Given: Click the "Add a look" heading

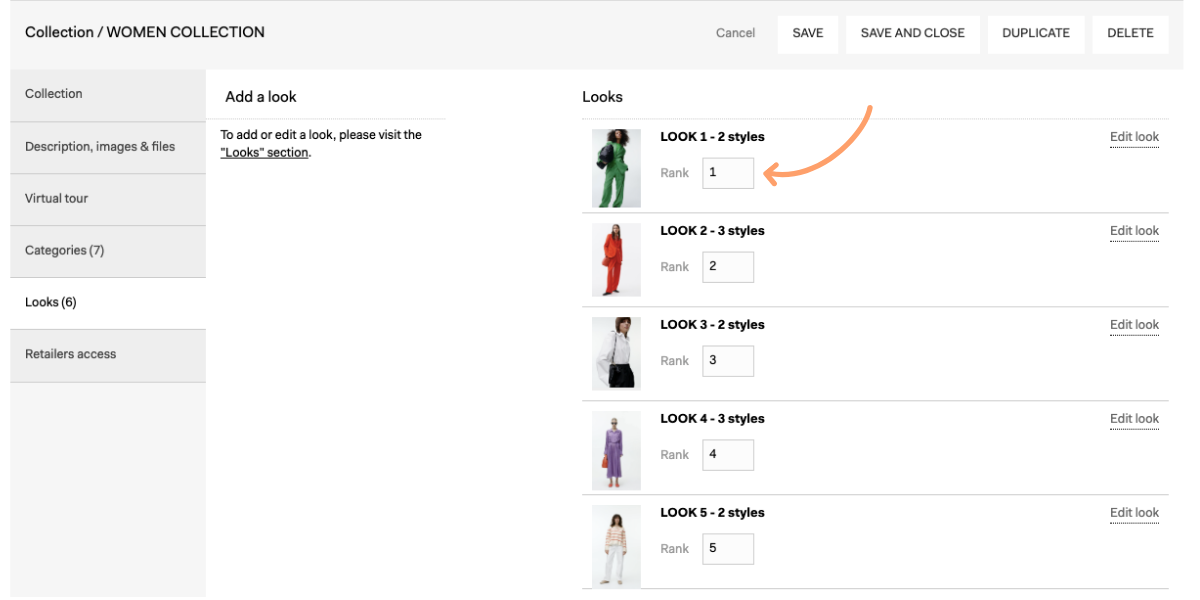Looking at the screenshot, I should [x=261, y=97].
